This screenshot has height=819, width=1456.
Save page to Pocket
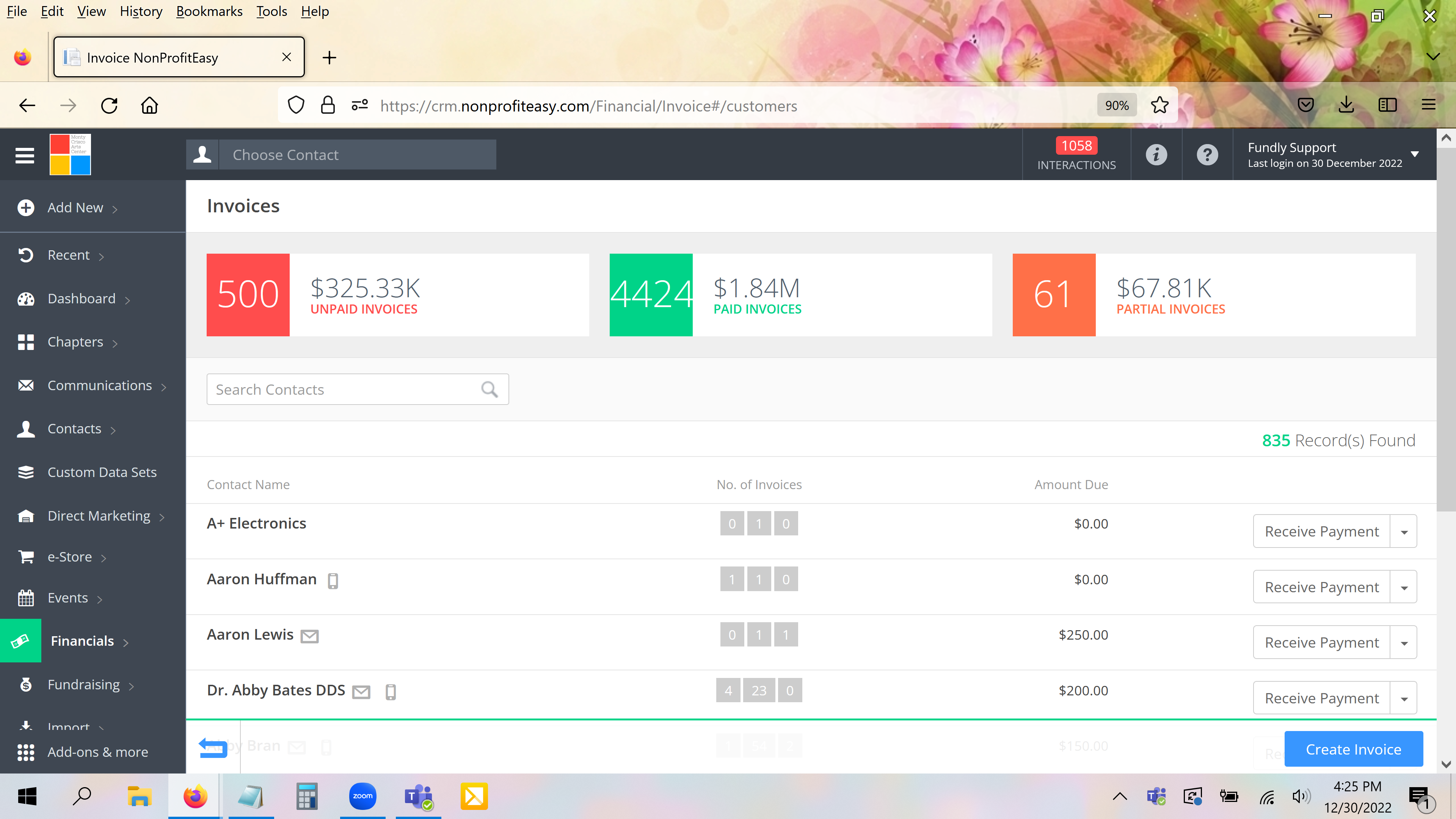click(1305, 105)
